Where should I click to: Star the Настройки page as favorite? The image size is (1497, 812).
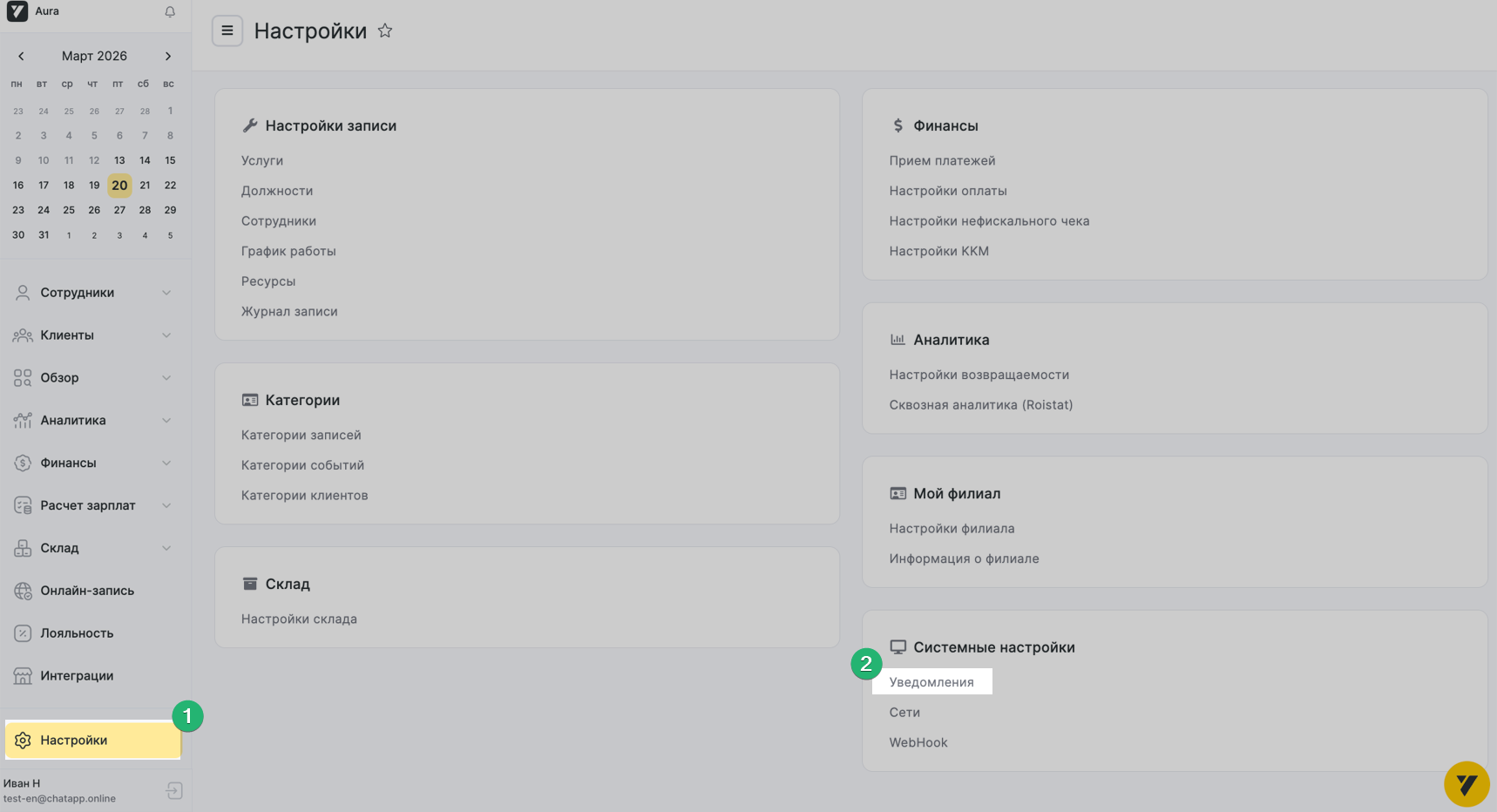385,31
